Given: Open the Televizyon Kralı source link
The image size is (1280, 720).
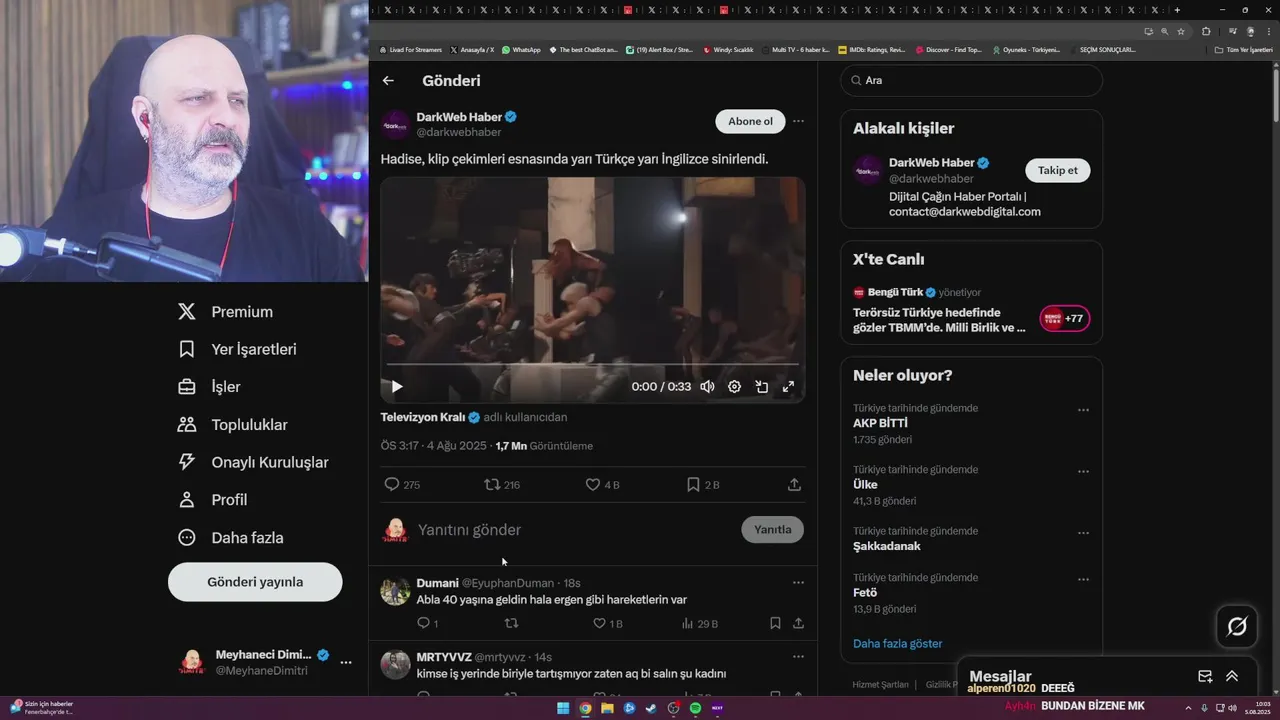Looking at the screenshot, I should point(423,417).
